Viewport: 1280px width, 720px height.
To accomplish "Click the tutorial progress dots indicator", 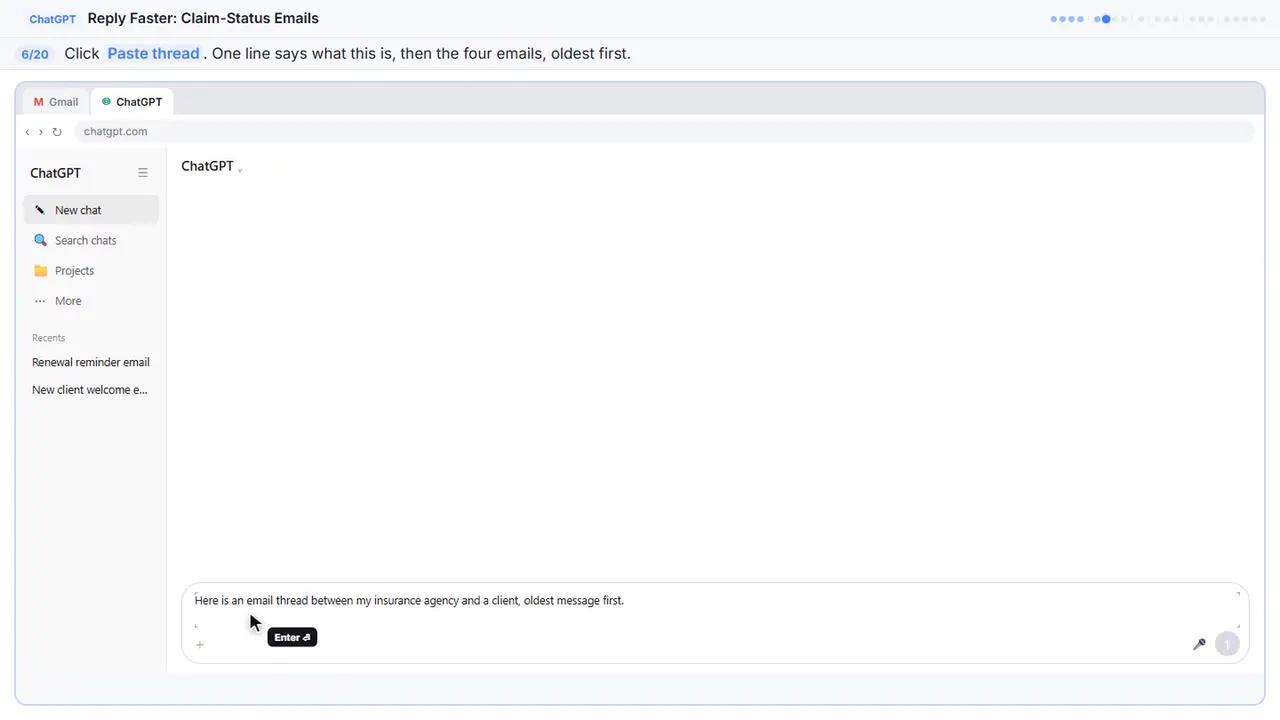I will point(1159,19).
